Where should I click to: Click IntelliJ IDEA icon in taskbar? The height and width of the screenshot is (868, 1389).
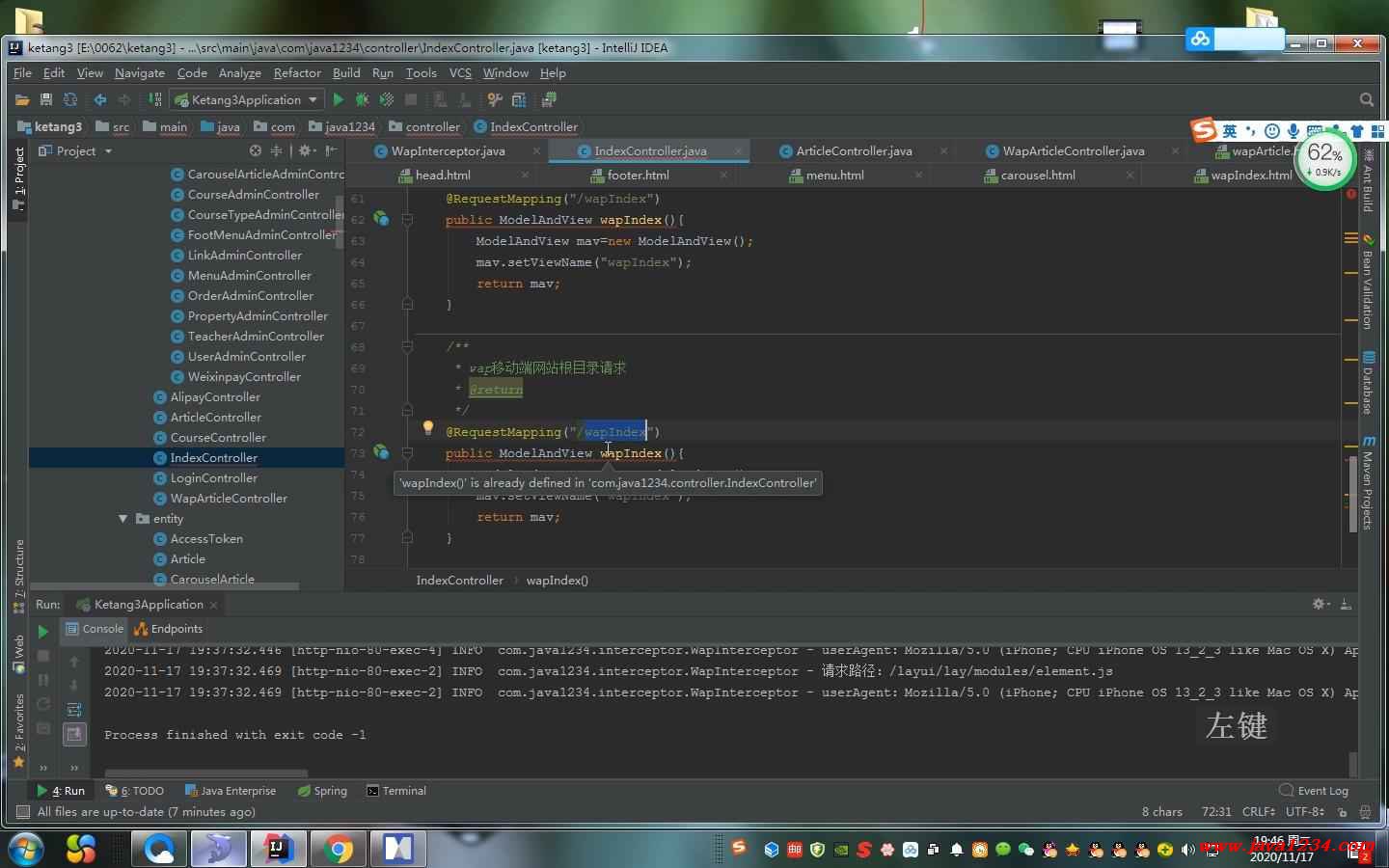coord(278,849)
